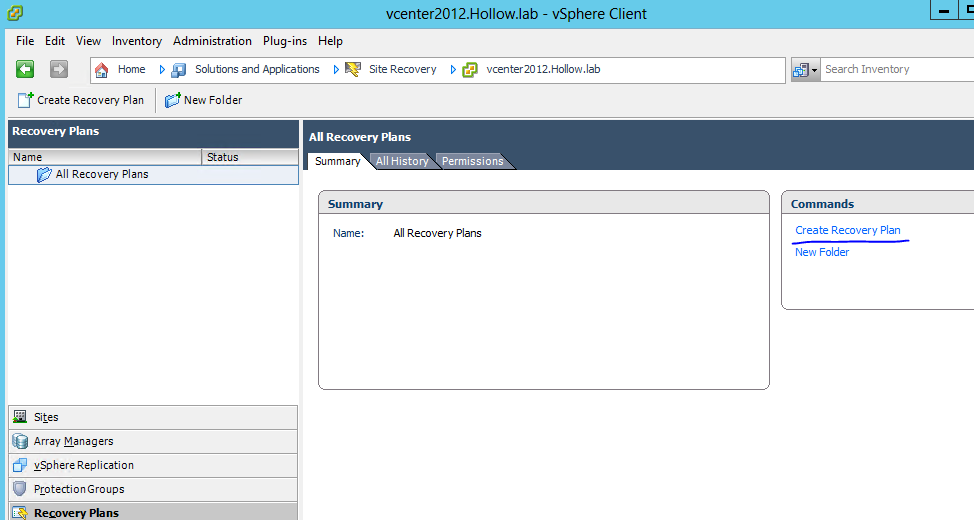Open the Plug-ins menu
The height and width of the screenshot is (520, 974).
(x=285, y=41)
